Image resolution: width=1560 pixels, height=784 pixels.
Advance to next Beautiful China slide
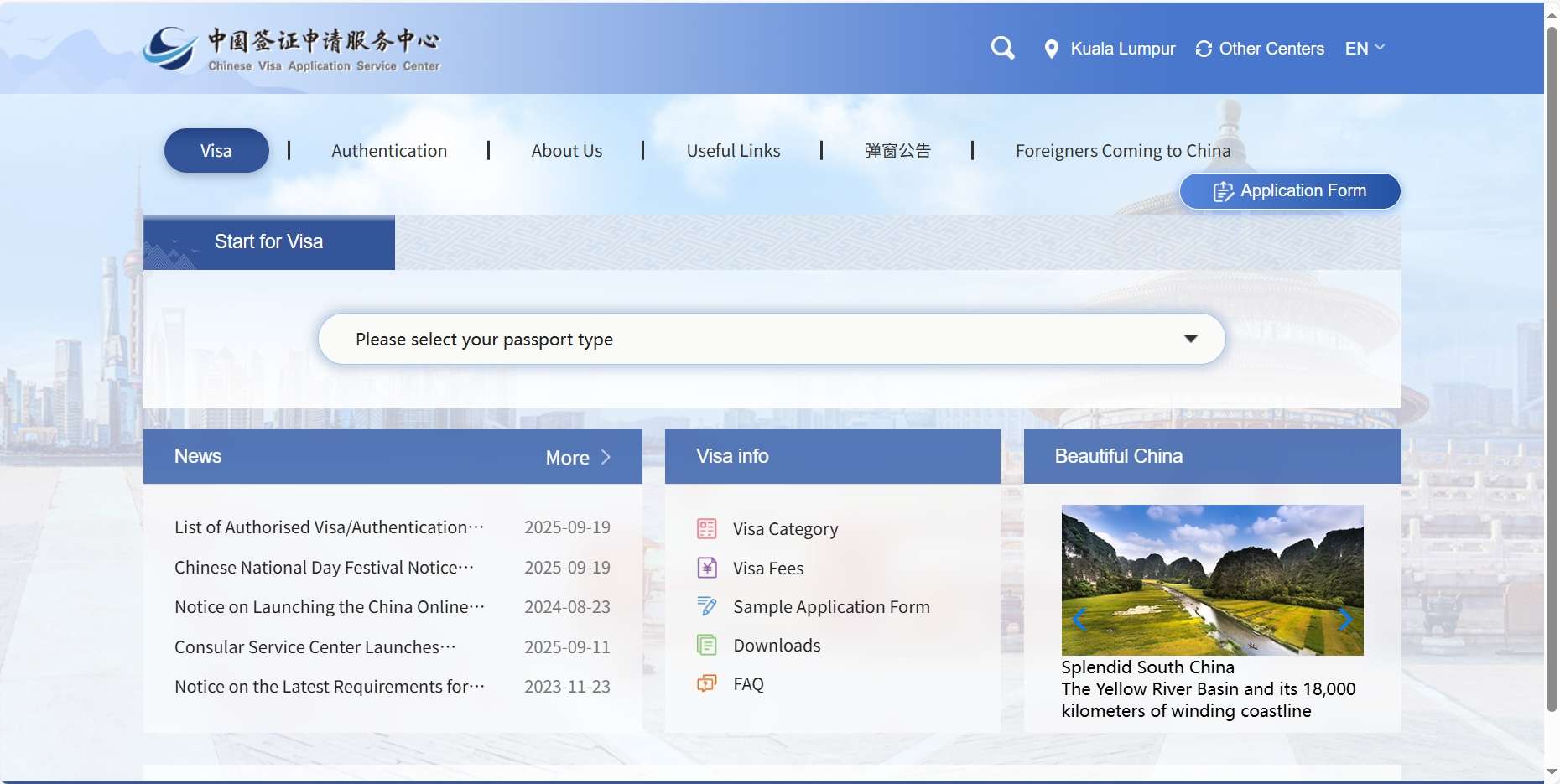tap(1345, 620)
